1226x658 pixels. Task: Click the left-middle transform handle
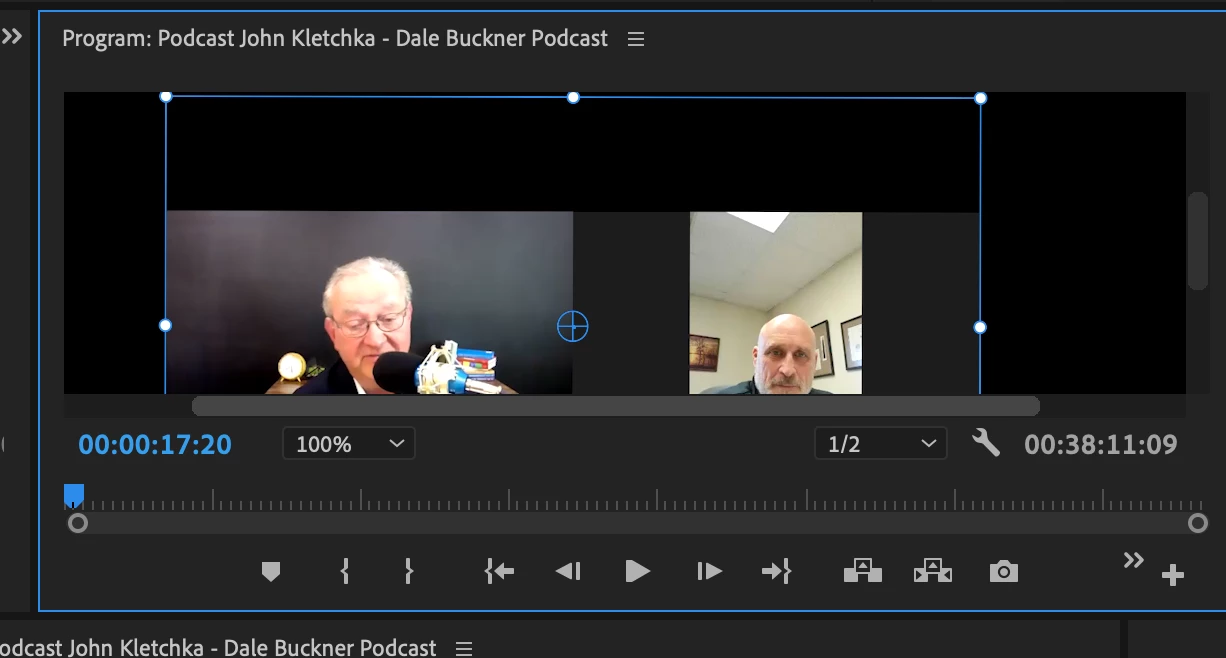click(x=166, y=325)
